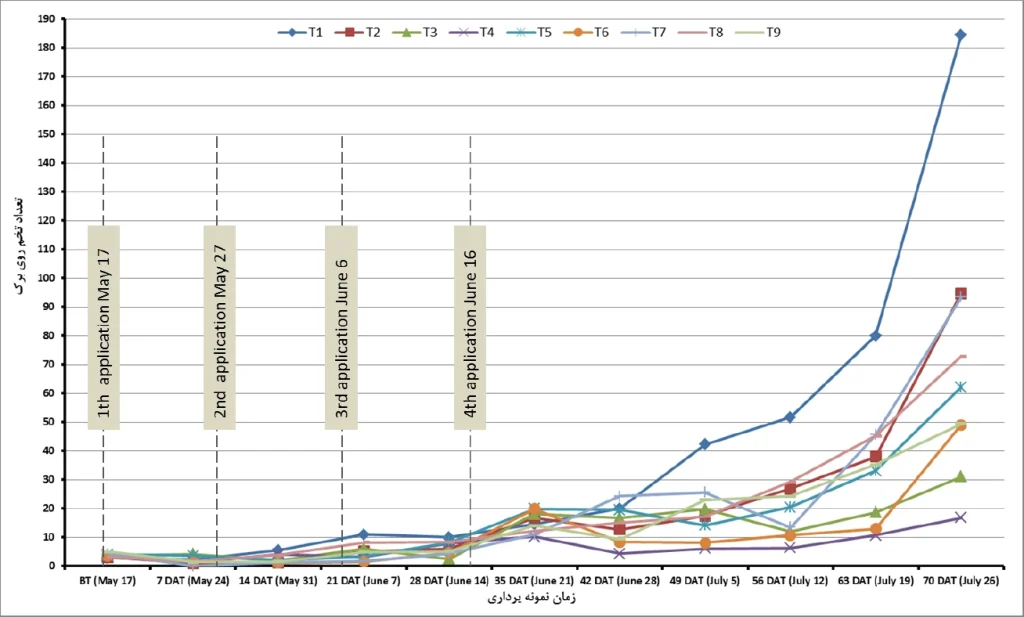Click the 190 value on the y-axis
The height and width of the screenshot is (617, 1024).
pos(46,19)
